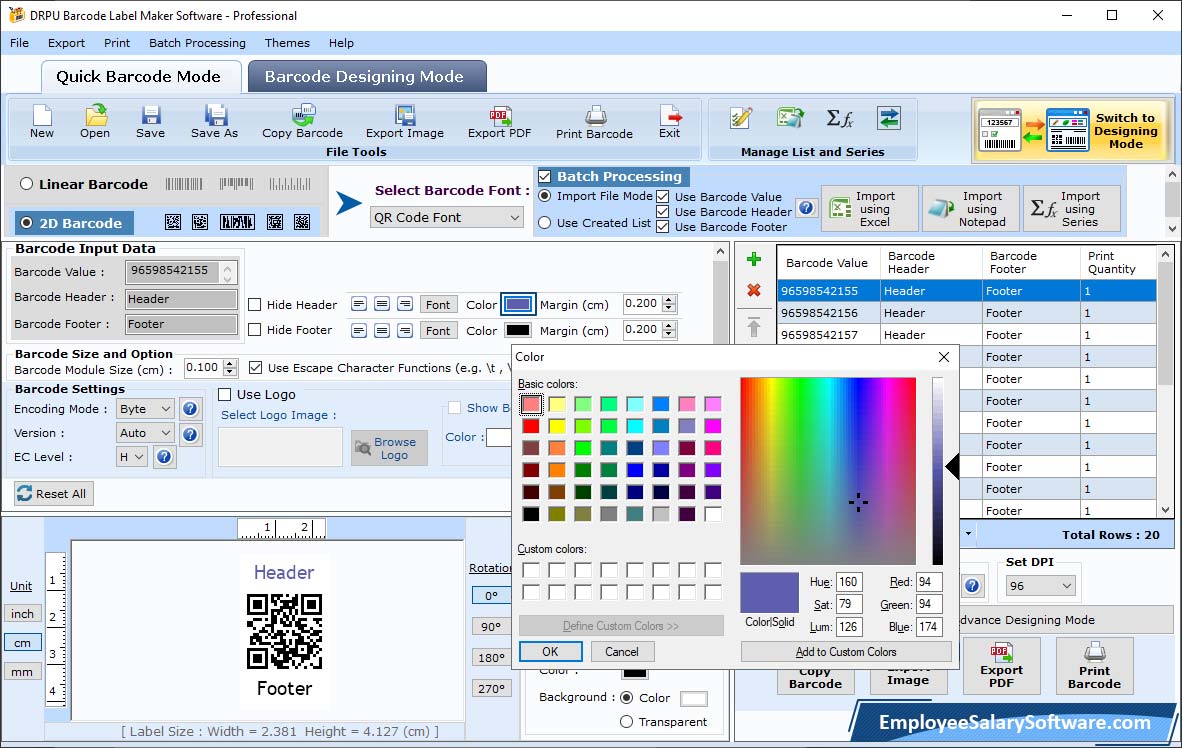Click the move row up arrow icon
The height and width of the screenshot is (748, 1182).
[x=753, y=327]
